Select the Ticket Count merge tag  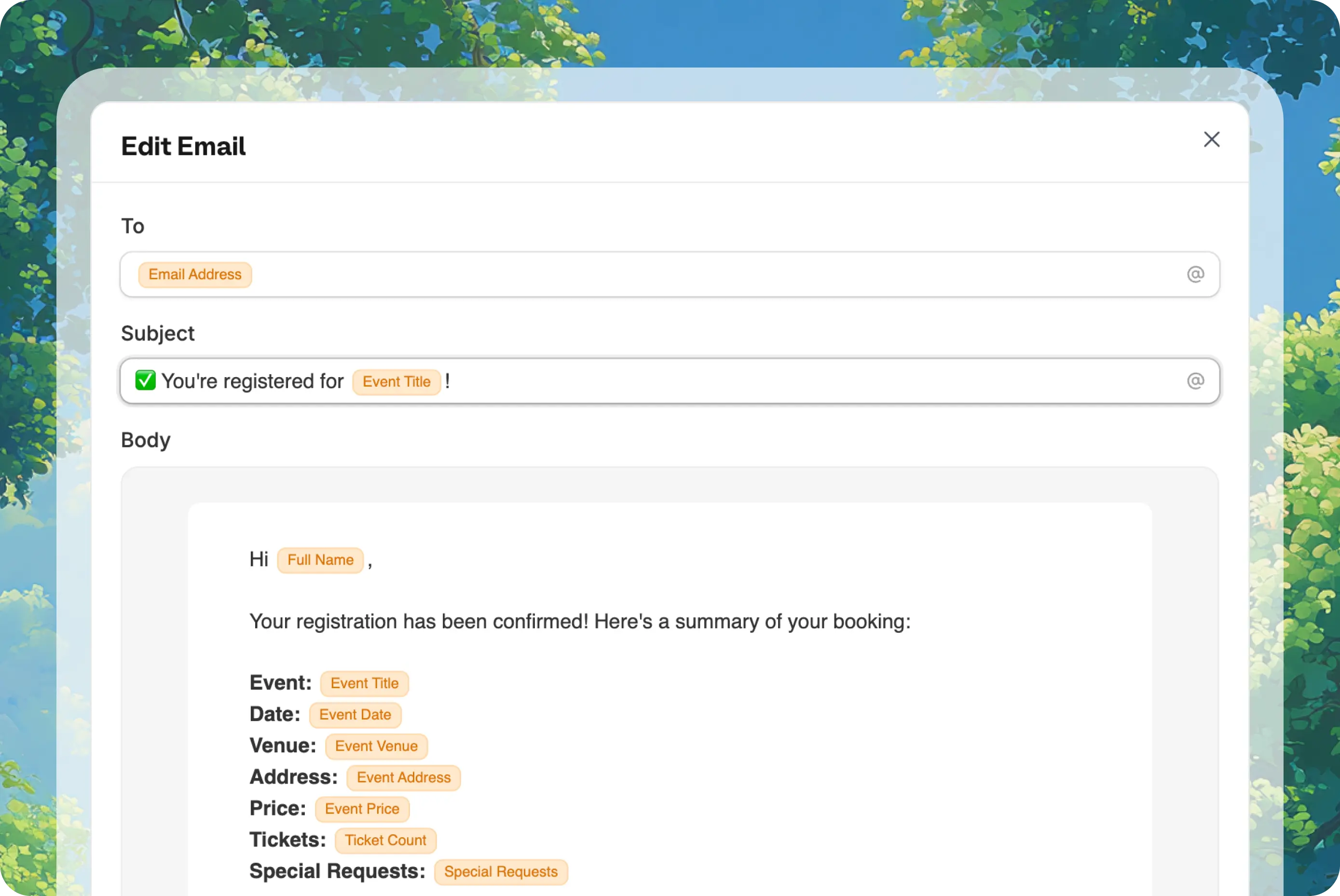coord(385,841)
